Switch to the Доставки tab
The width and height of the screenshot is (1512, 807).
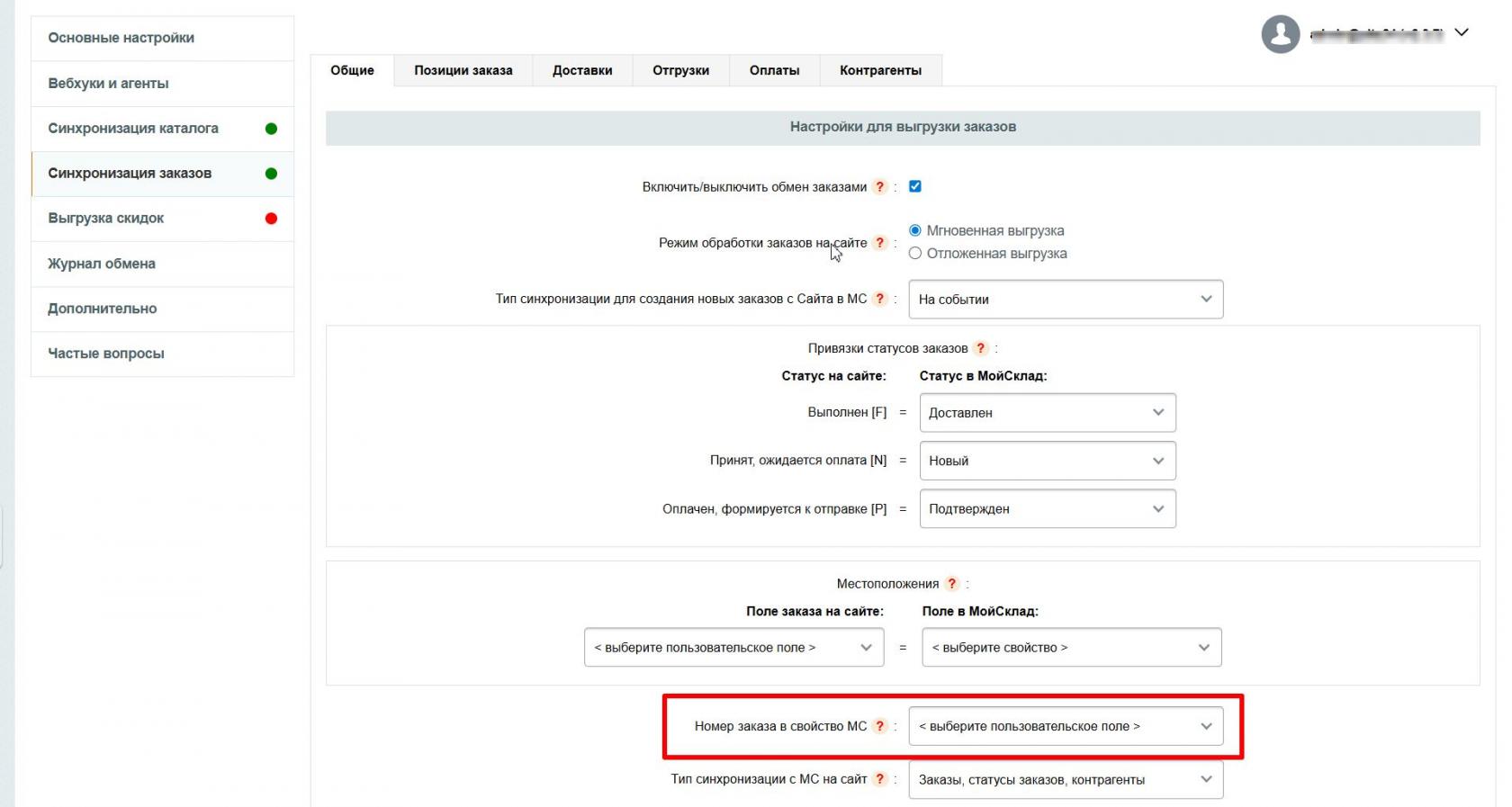[x=582, y=70]
